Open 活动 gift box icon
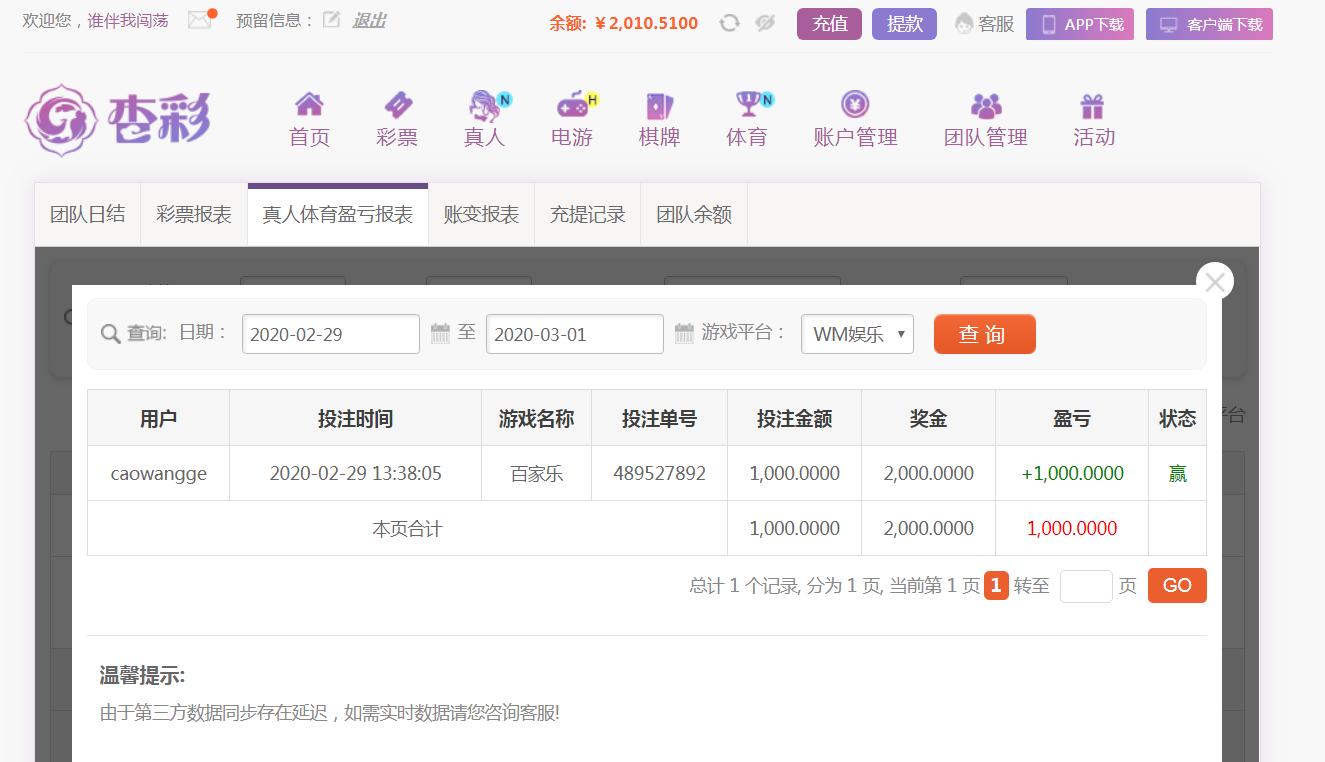Viewport: 1325px width, 762px height. pos(1092,104)
